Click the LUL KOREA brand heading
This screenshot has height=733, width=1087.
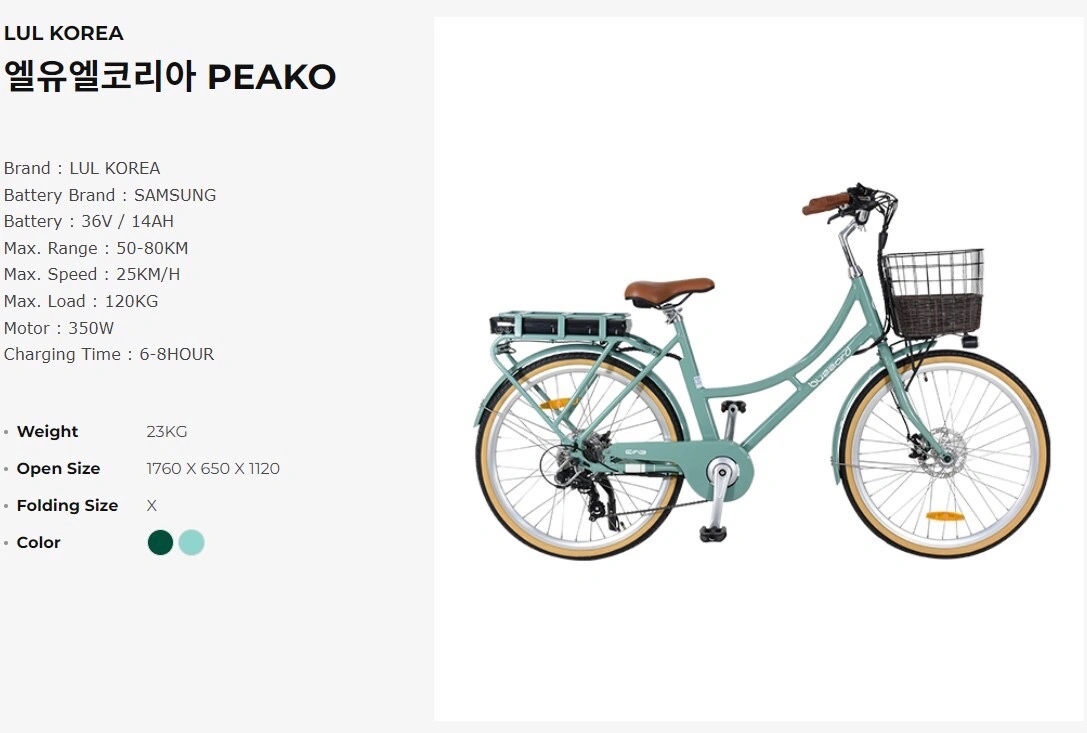click(x=64, y=33)
